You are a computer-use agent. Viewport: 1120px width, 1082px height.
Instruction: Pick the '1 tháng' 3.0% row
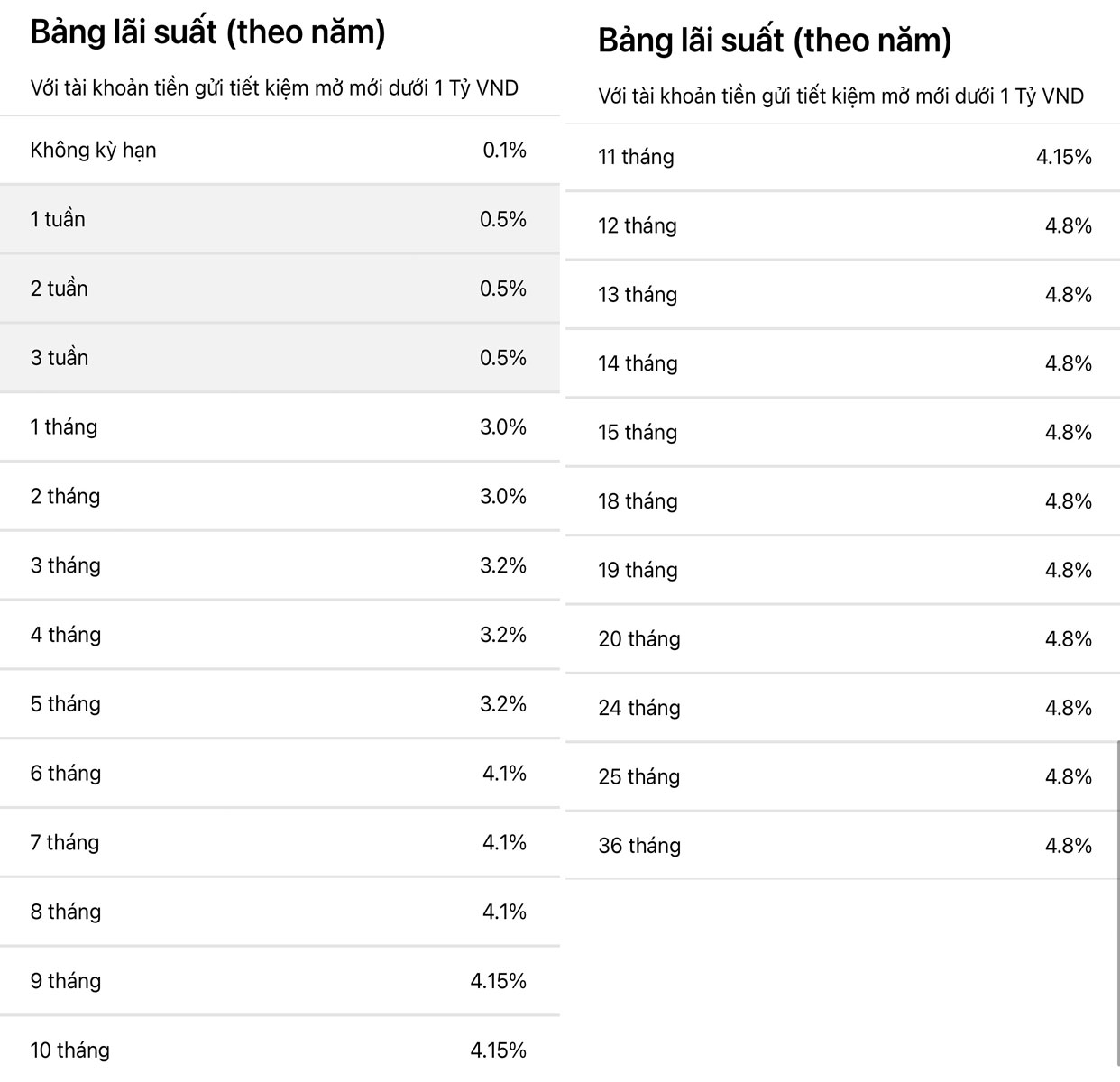click(x=280, y=427)
